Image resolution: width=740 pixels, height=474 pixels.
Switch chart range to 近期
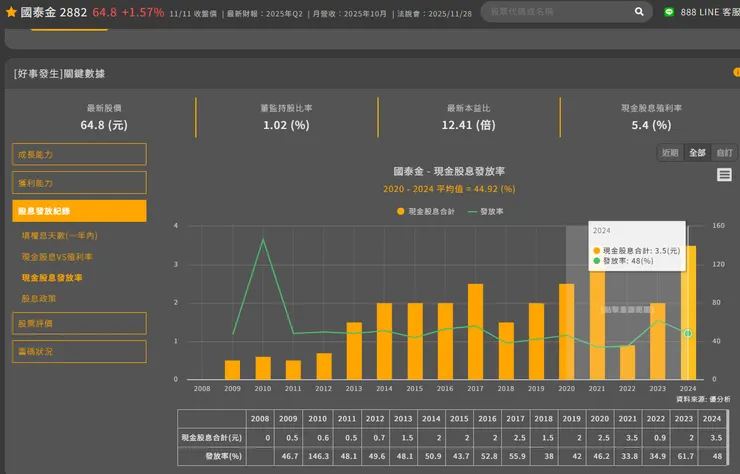click(670, 152)
